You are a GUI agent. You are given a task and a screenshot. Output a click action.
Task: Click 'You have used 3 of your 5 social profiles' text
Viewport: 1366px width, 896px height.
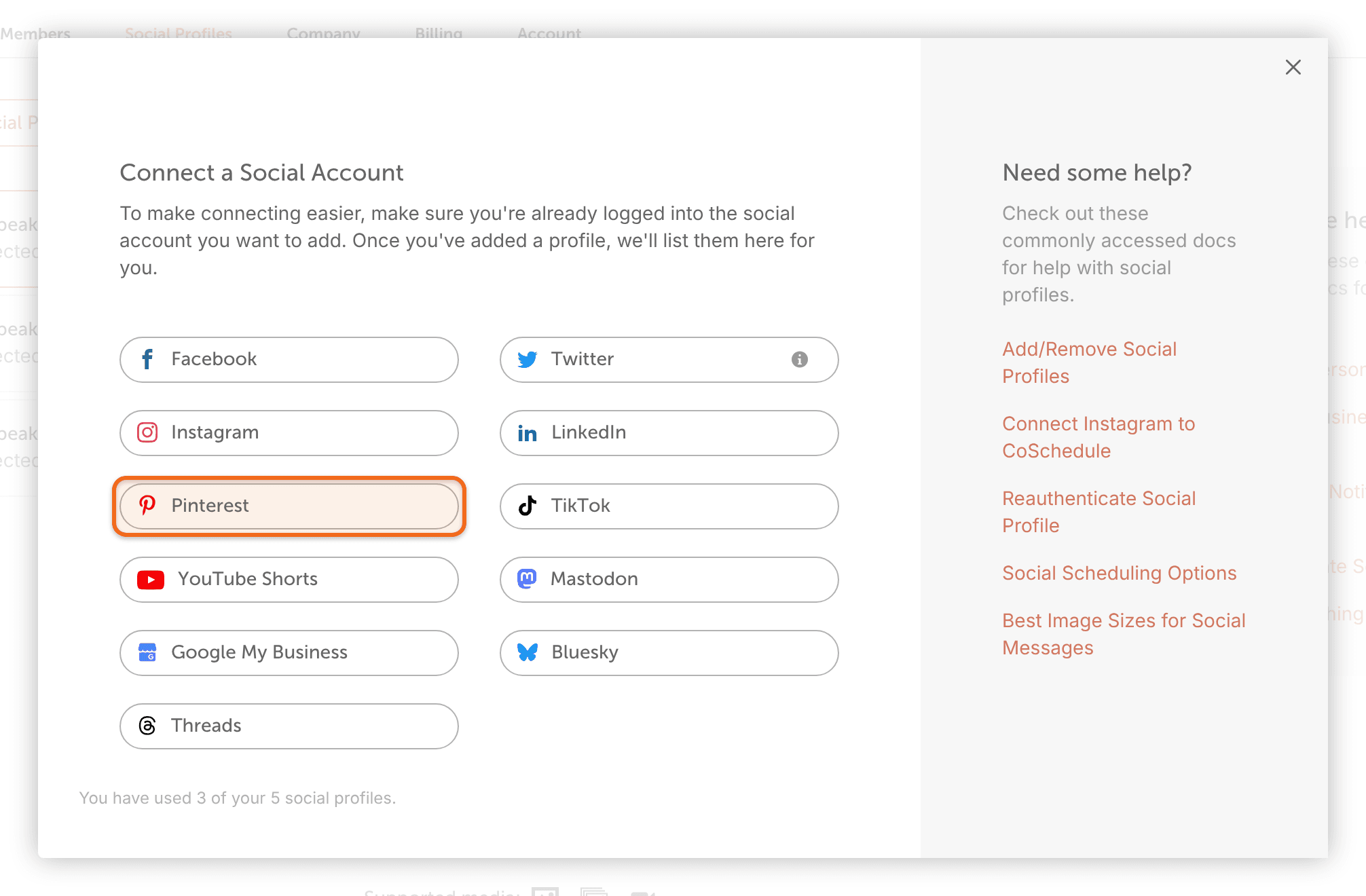(x=238, y=798)
